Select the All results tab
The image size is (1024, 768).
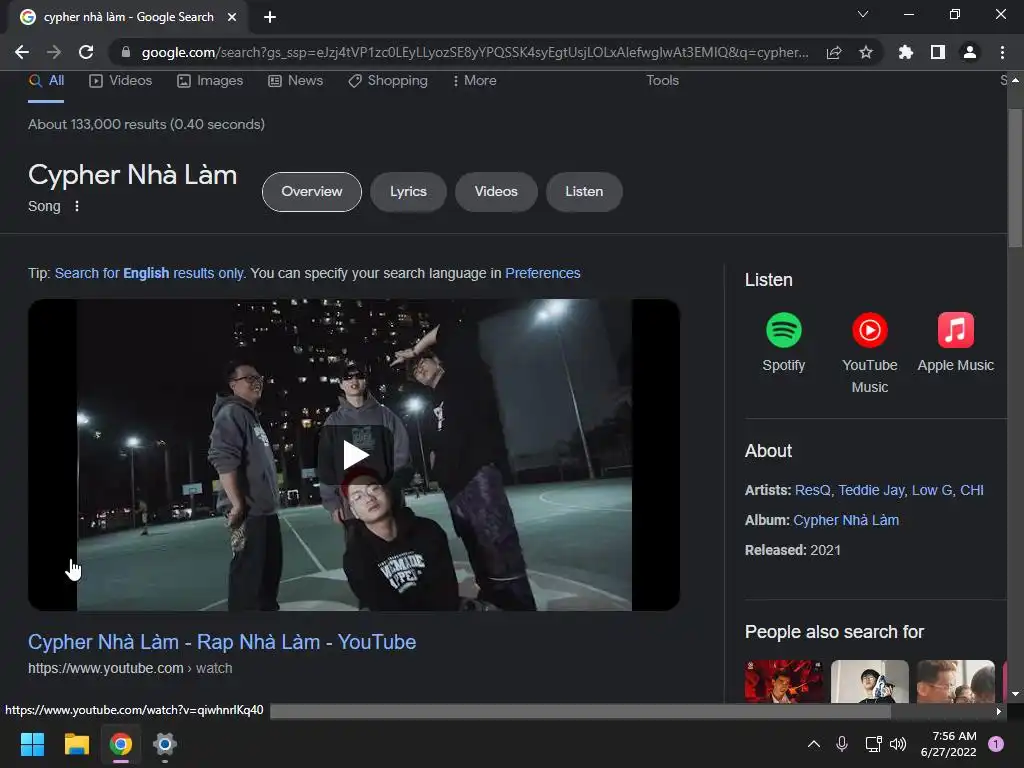46,80
